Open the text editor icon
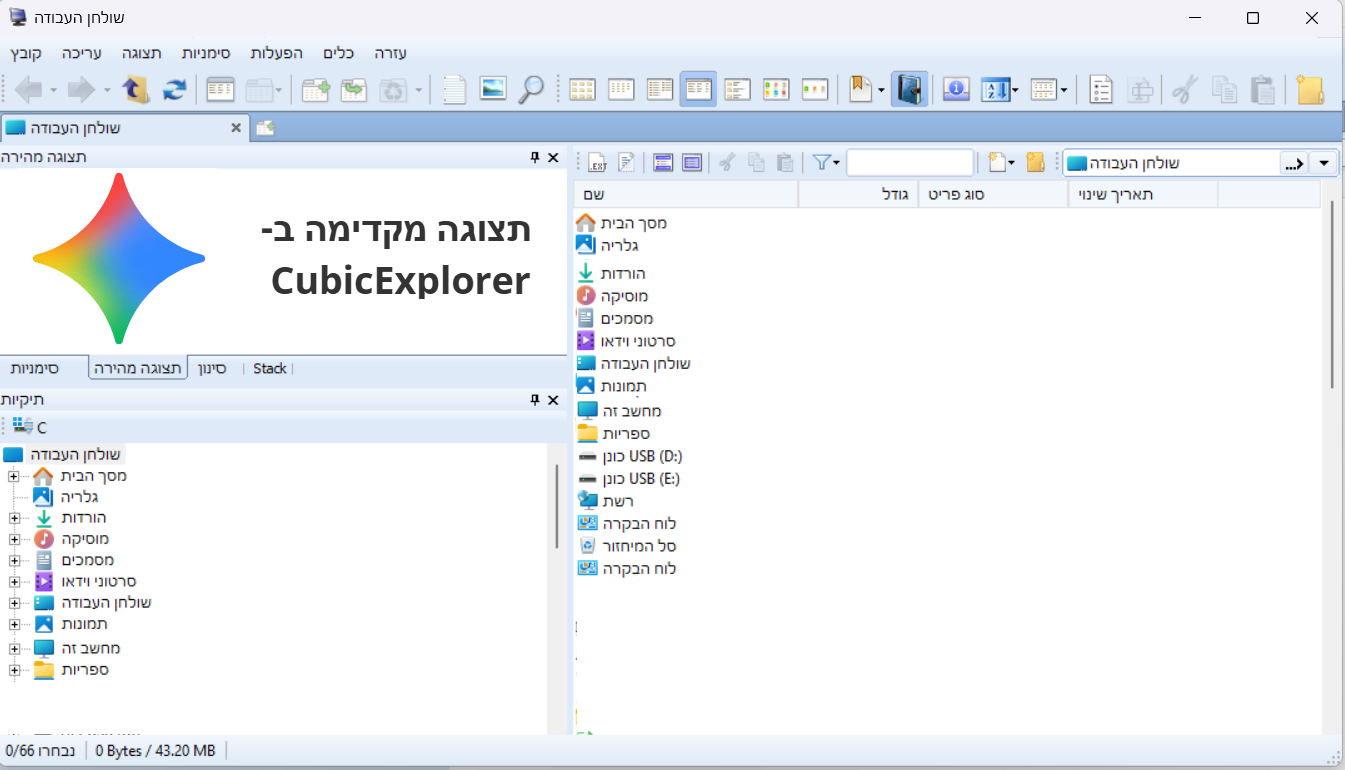The height and width of the screenshot is (770, 1345). pos(455,89)
